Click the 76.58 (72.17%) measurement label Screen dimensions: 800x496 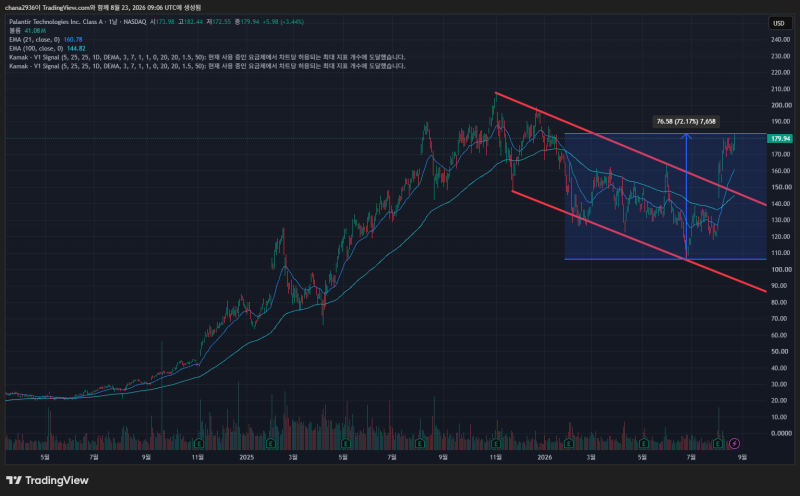pyautogui.click(x=686, y=121)
